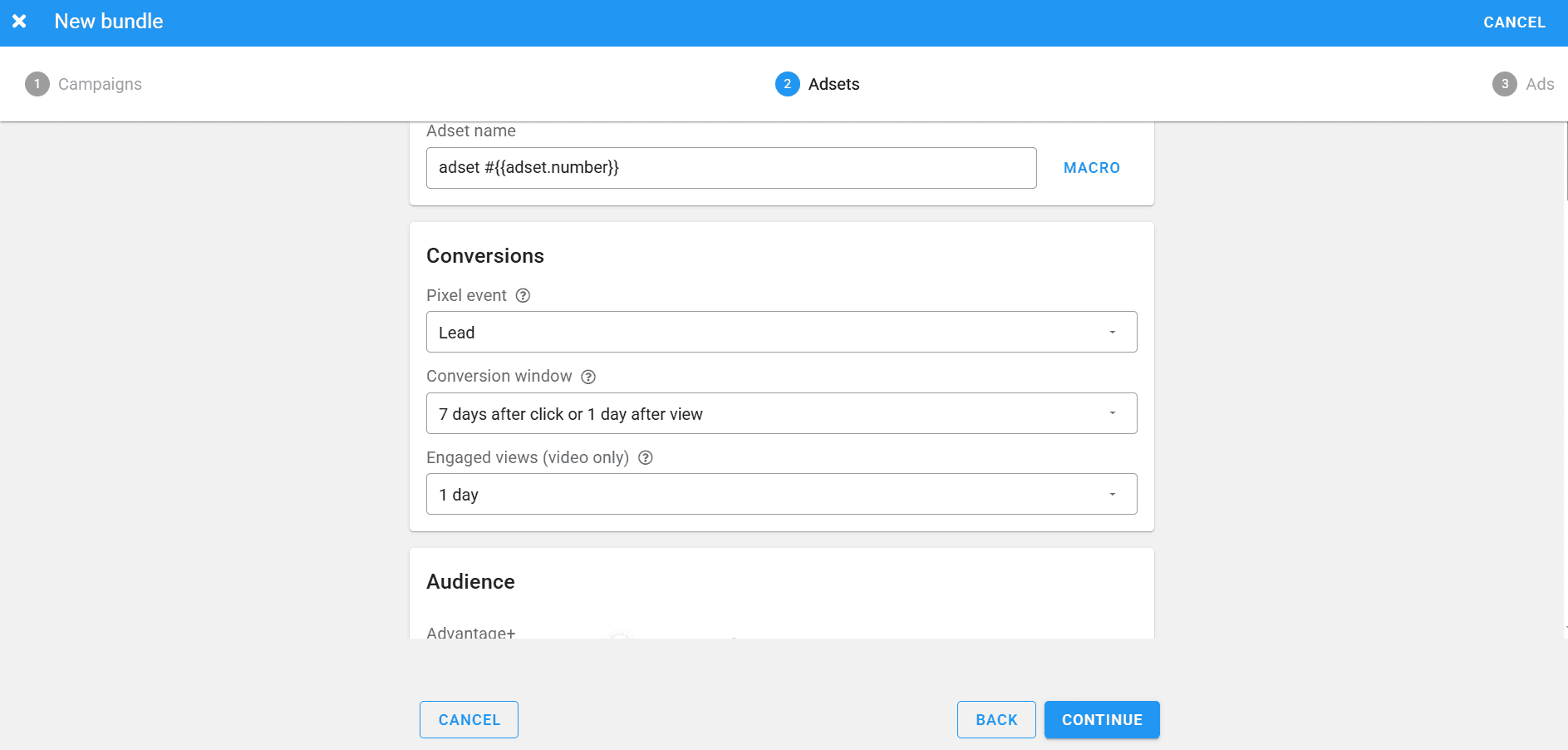Expand the Conversion window dropdown
The width and height of the screenshot is (1568, 750).
(780, 413)
